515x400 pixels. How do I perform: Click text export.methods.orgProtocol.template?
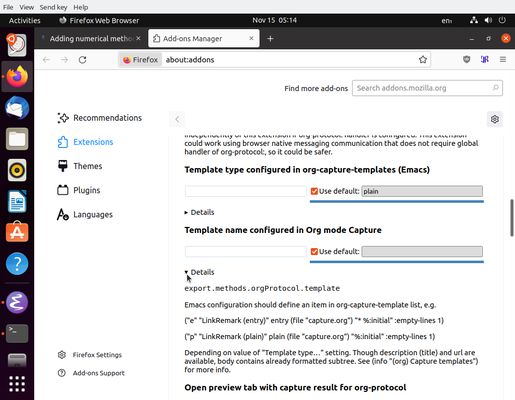262,288
